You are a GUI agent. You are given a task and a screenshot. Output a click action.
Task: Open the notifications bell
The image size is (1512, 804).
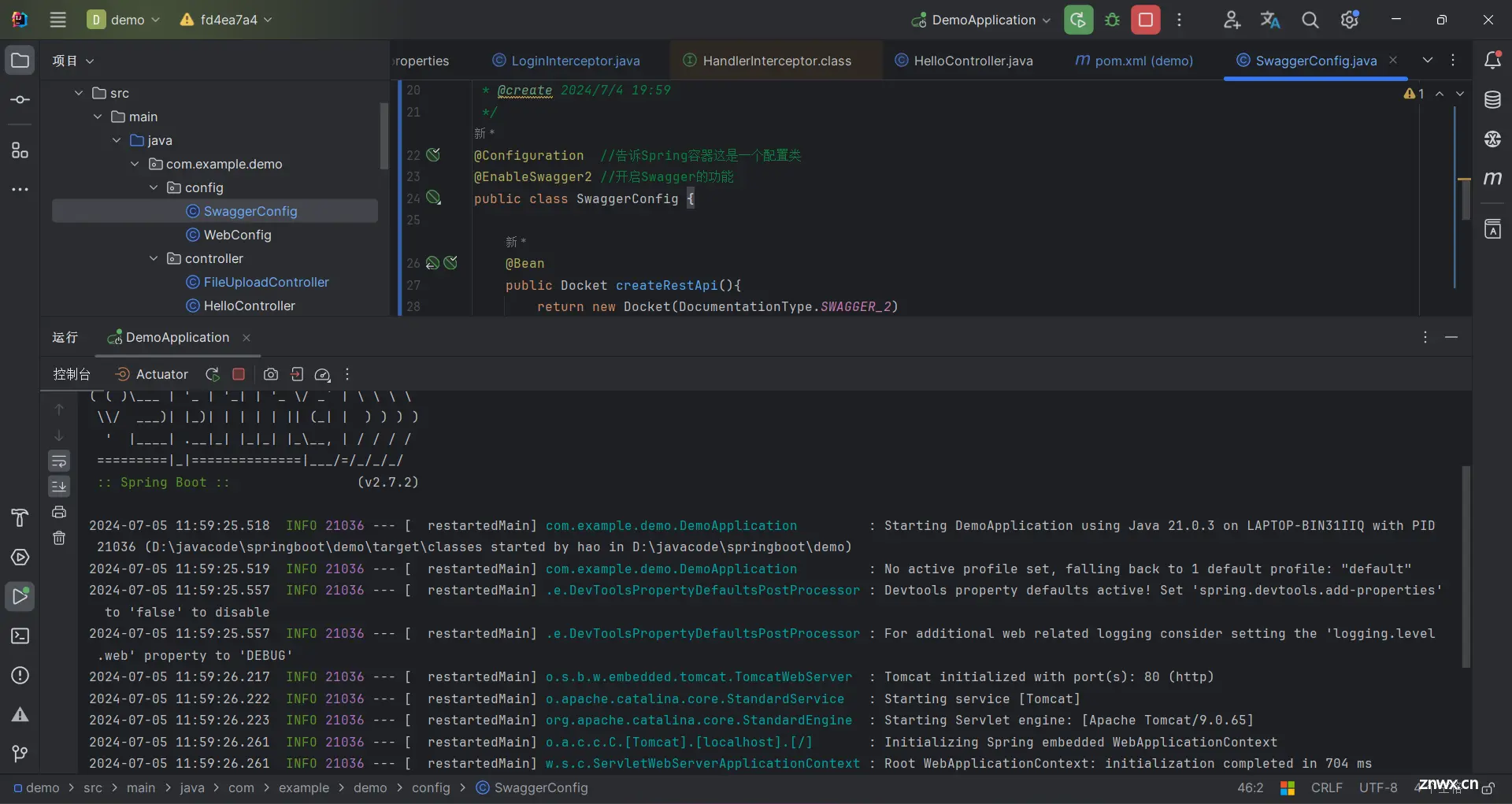(x=1492, y=61)
